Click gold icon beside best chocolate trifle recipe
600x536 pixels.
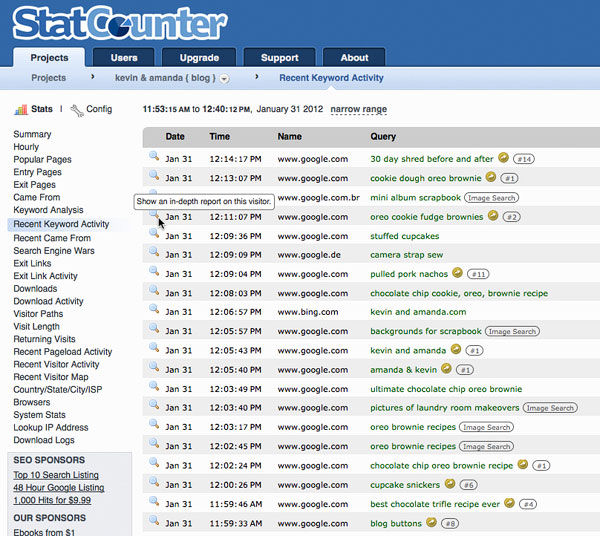tap(509, 503)
